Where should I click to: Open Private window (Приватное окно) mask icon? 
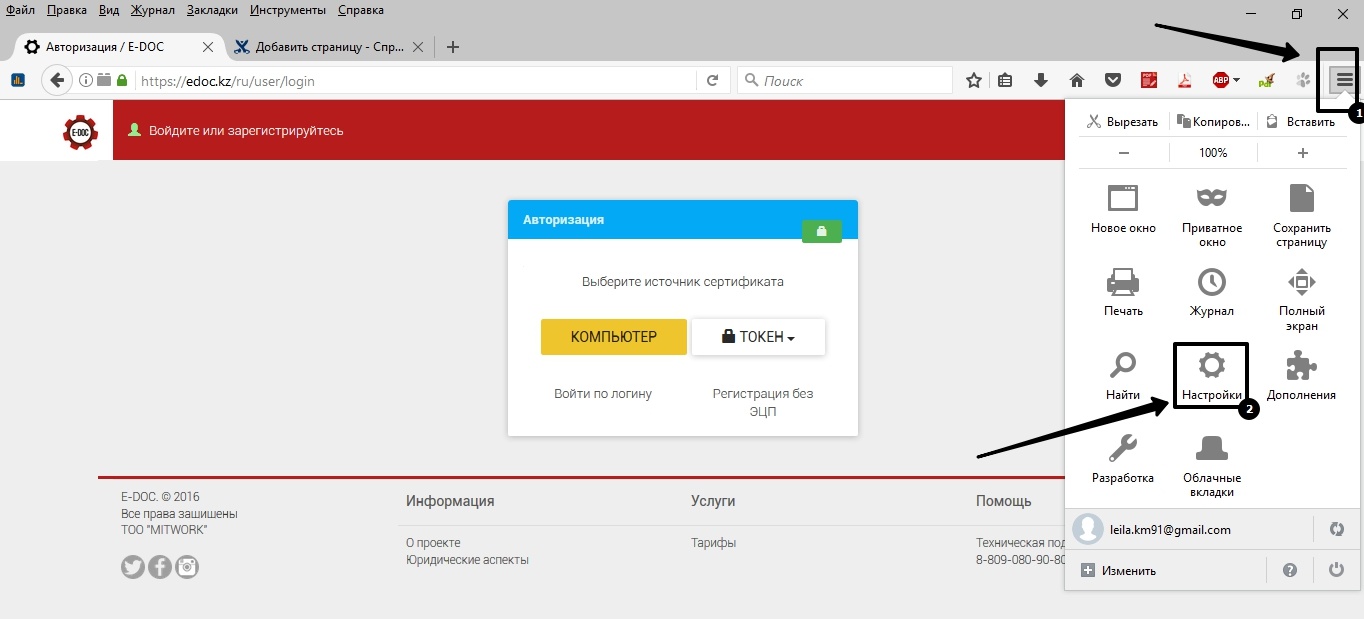point(1211,199)
